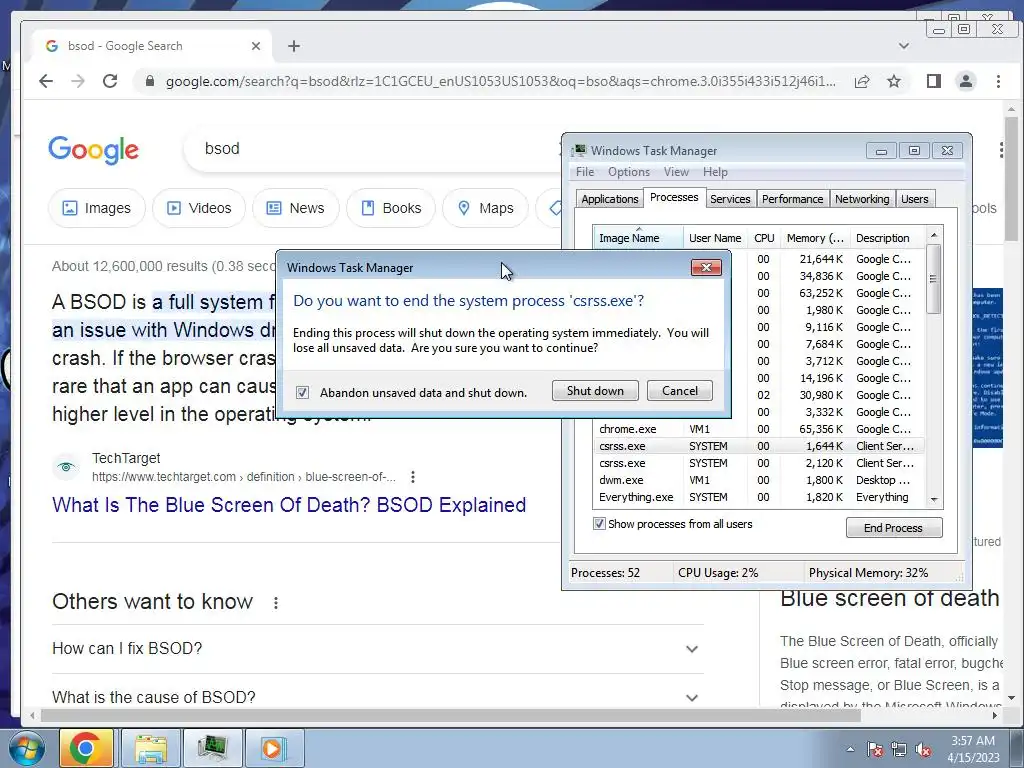Filter results by Books
The height and width of the screenshot is (768, 1024).
pos(391,208)
